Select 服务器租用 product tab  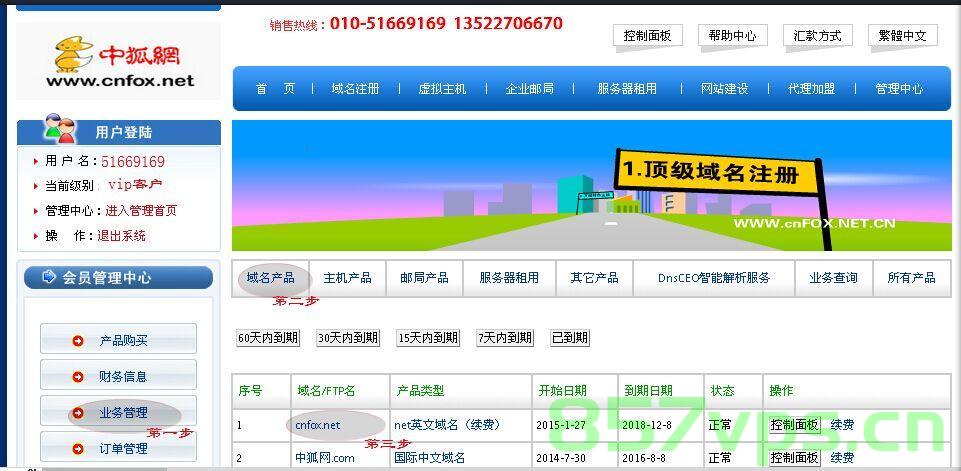[x=509, y=278]
